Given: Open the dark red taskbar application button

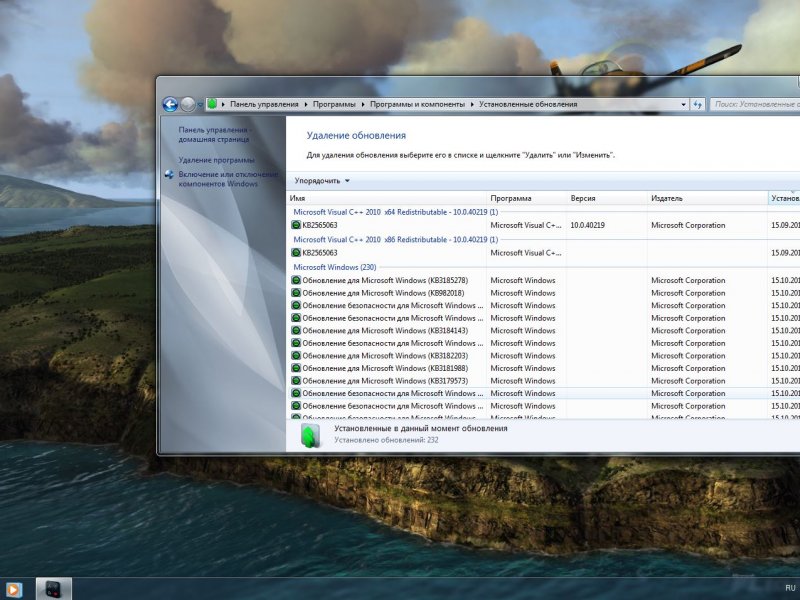Looking at the screenshot, I should (54, 589).
